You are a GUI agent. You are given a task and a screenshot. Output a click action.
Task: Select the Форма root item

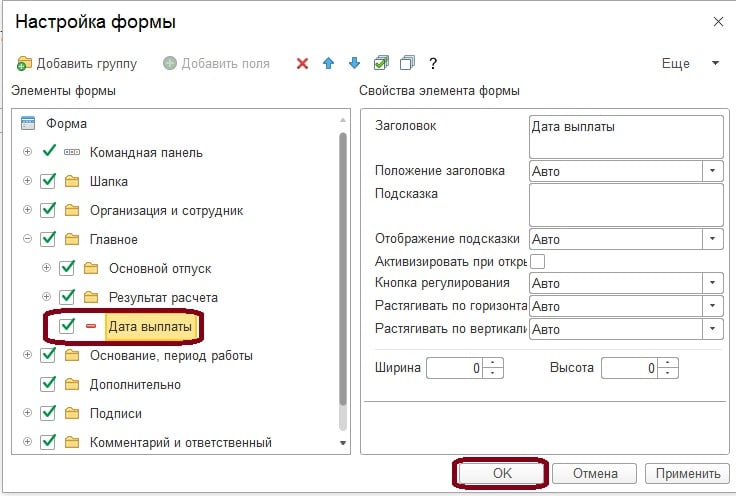(66, 123)
